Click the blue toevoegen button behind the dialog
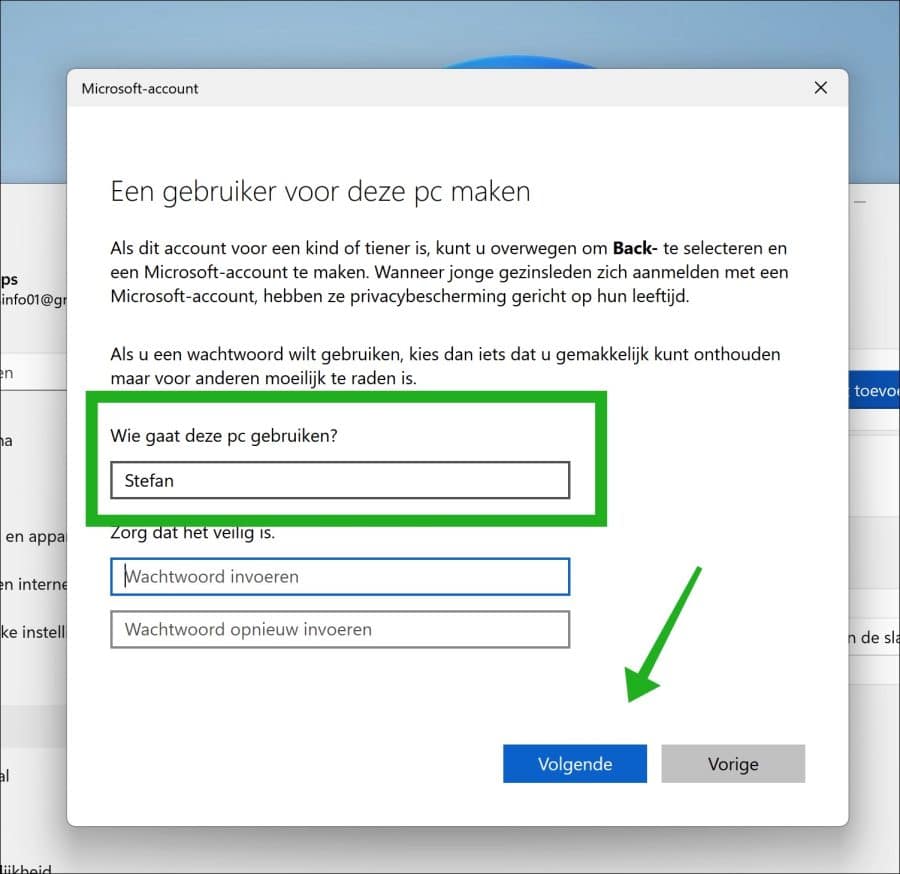Image resolution: width=900 pixels, height=874 pixels. (877, 390)
